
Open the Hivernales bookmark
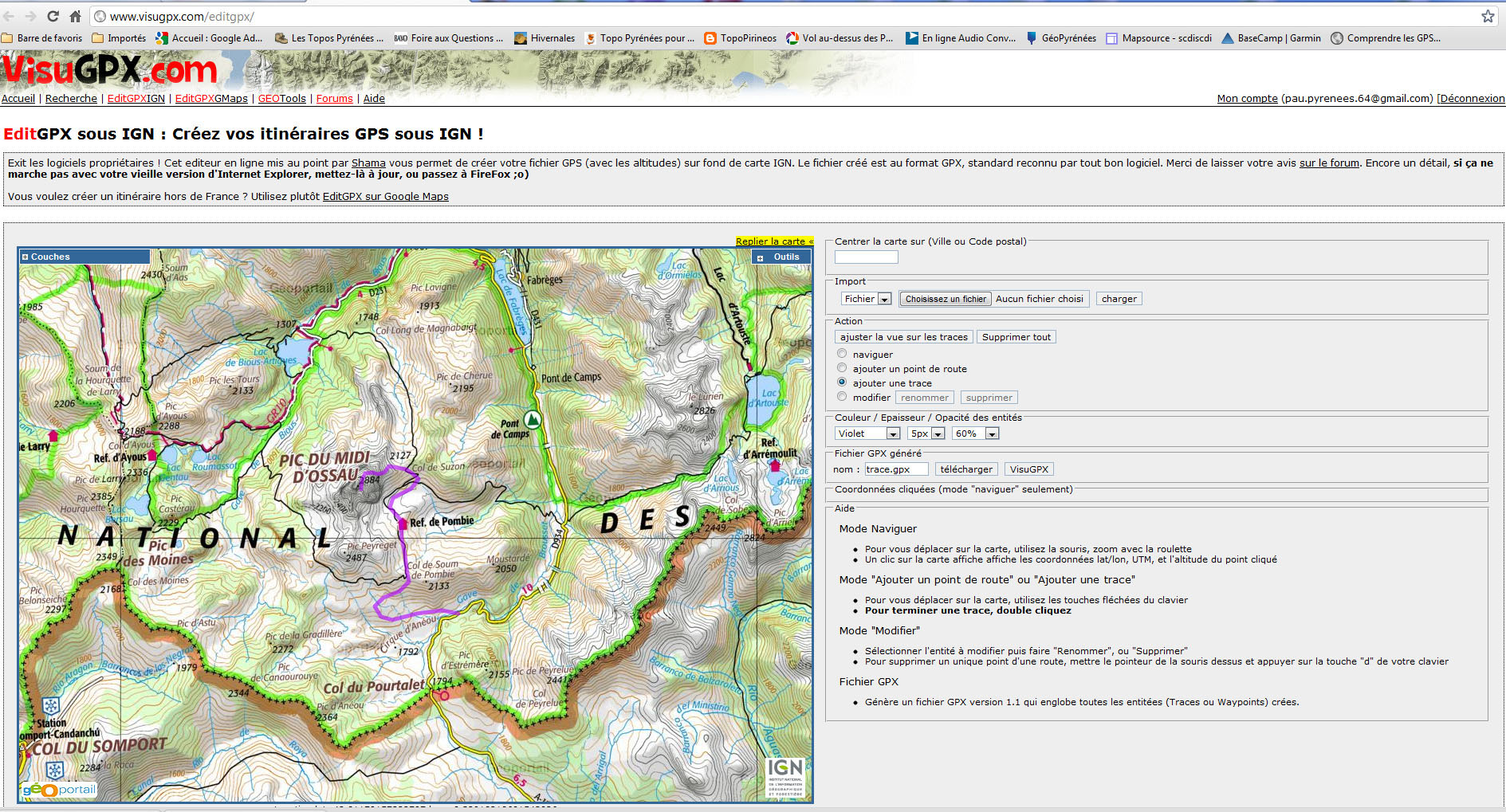tap(545, 38)
